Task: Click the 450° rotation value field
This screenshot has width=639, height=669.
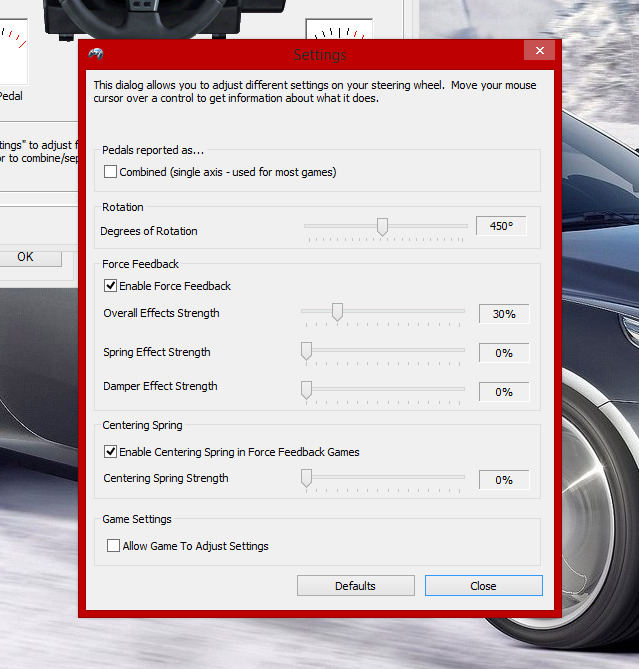Action: coord(501,226)
